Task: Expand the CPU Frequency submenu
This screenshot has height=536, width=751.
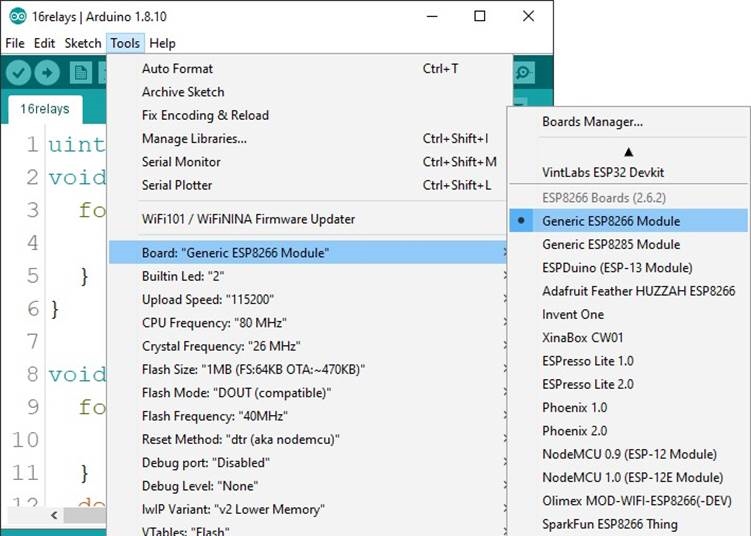Action: pyautogui.click(x=307, y=323)
